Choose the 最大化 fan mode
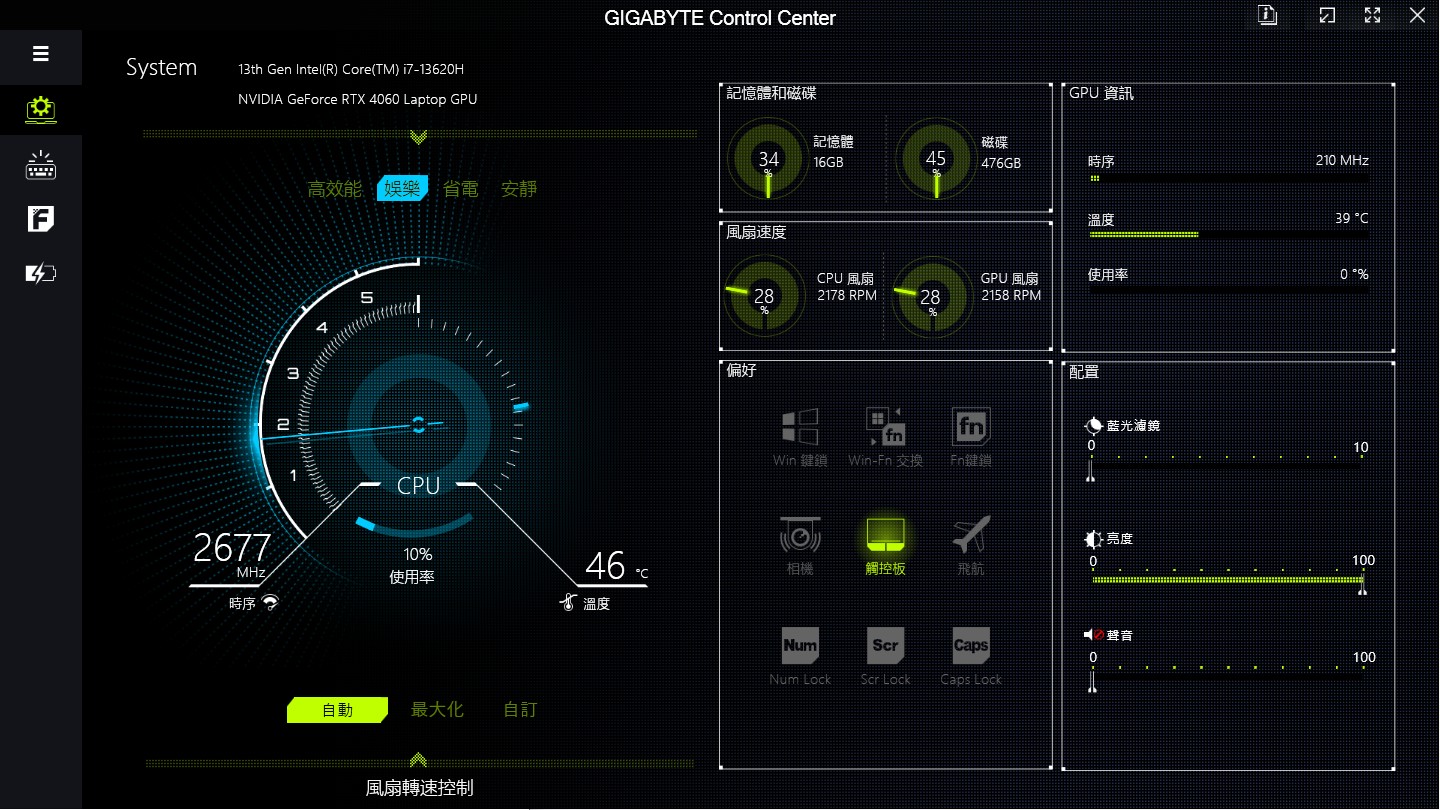The width and height of the screenshot is (1440, 810). [x=437, y=710]
